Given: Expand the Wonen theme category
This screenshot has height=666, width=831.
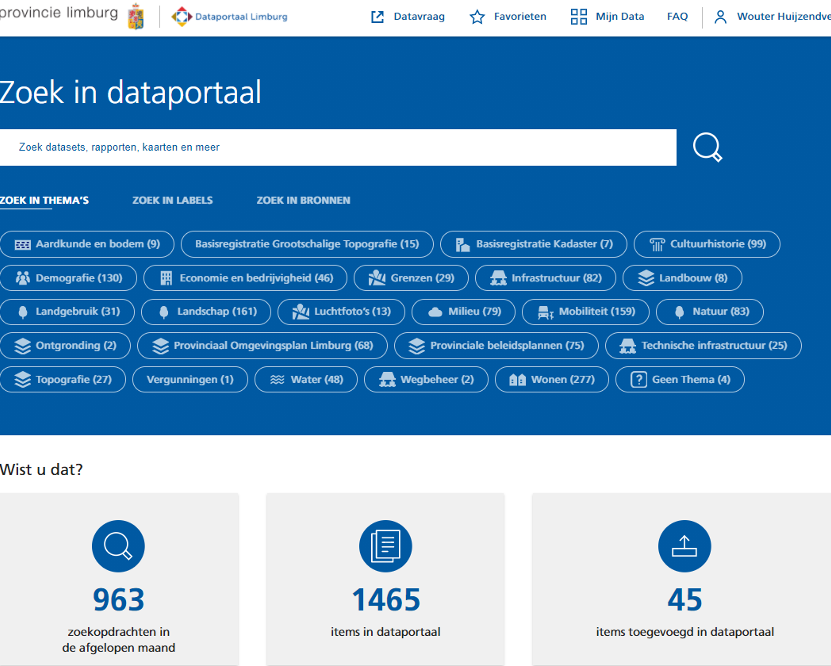Looking at the screenshot, I should [551, 379].
